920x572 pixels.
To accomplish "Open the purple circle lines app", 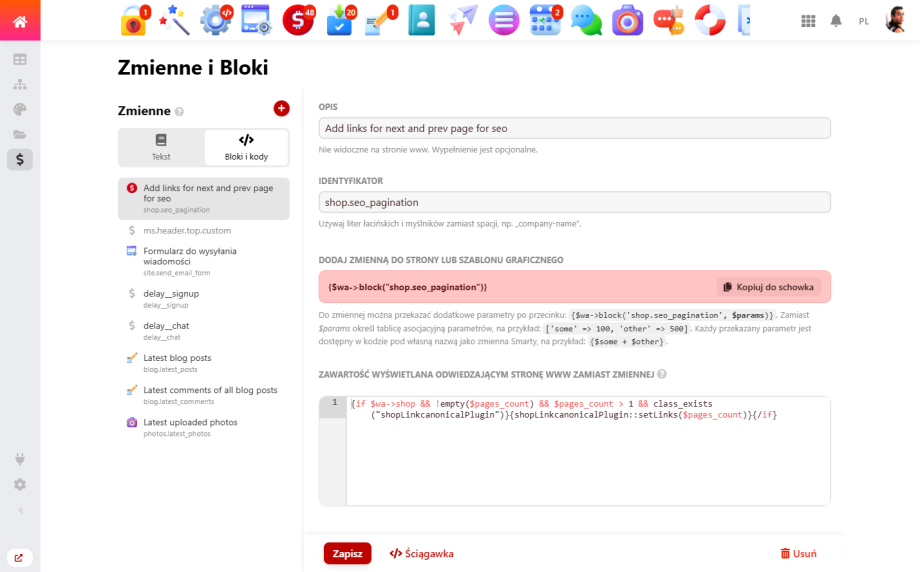I will point(504,21).
